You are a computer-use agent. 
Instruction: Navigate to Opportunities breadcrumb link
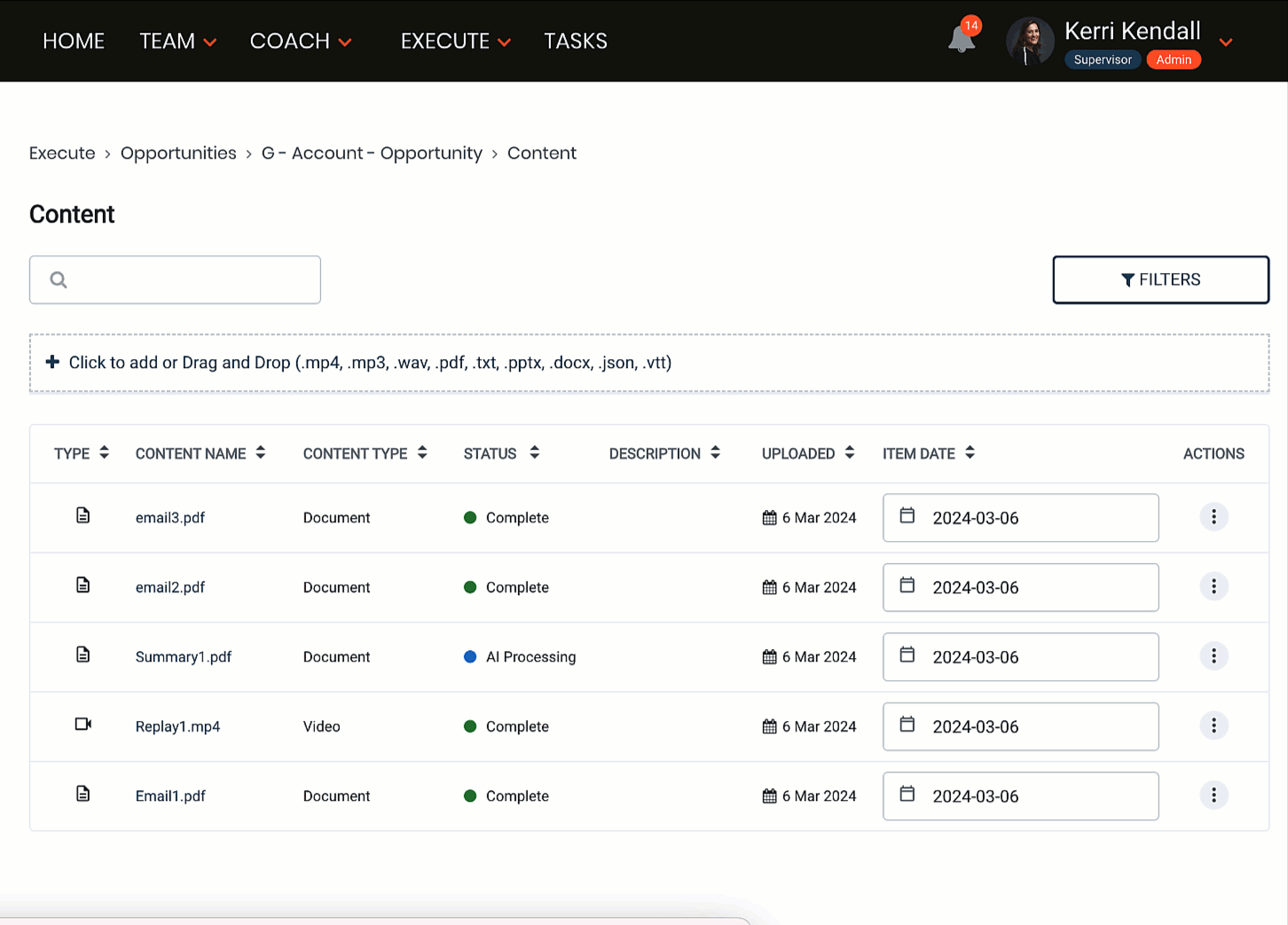click(178, 153)
